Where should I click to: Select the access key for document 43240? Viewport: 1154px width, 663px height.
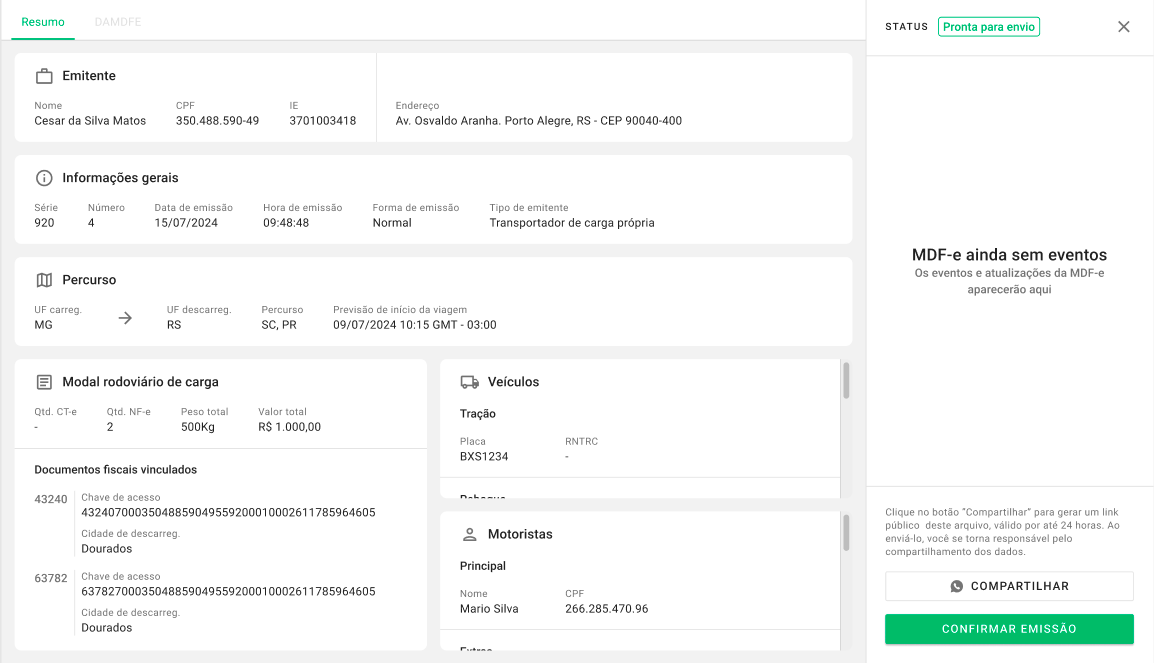click(x=228, y=512)
